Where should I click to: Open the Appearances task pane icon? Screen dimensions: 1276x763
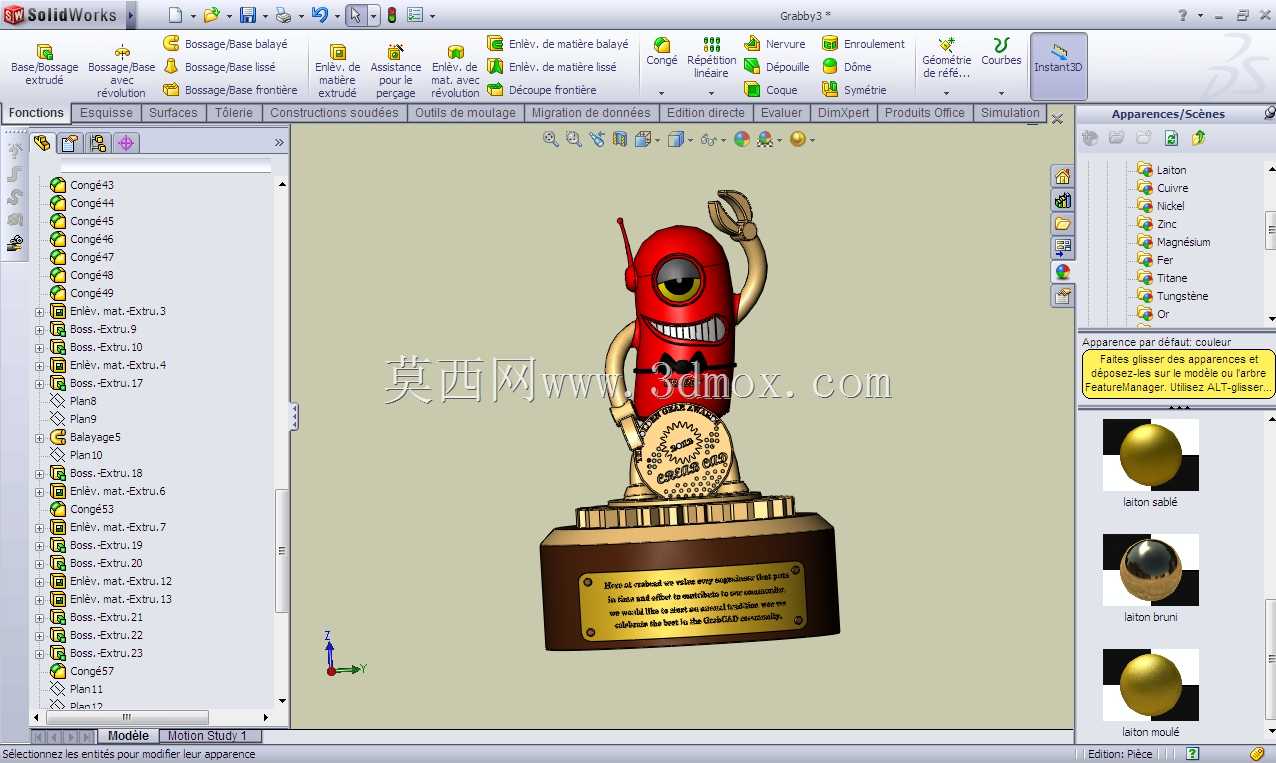(x=1062, y=272)
